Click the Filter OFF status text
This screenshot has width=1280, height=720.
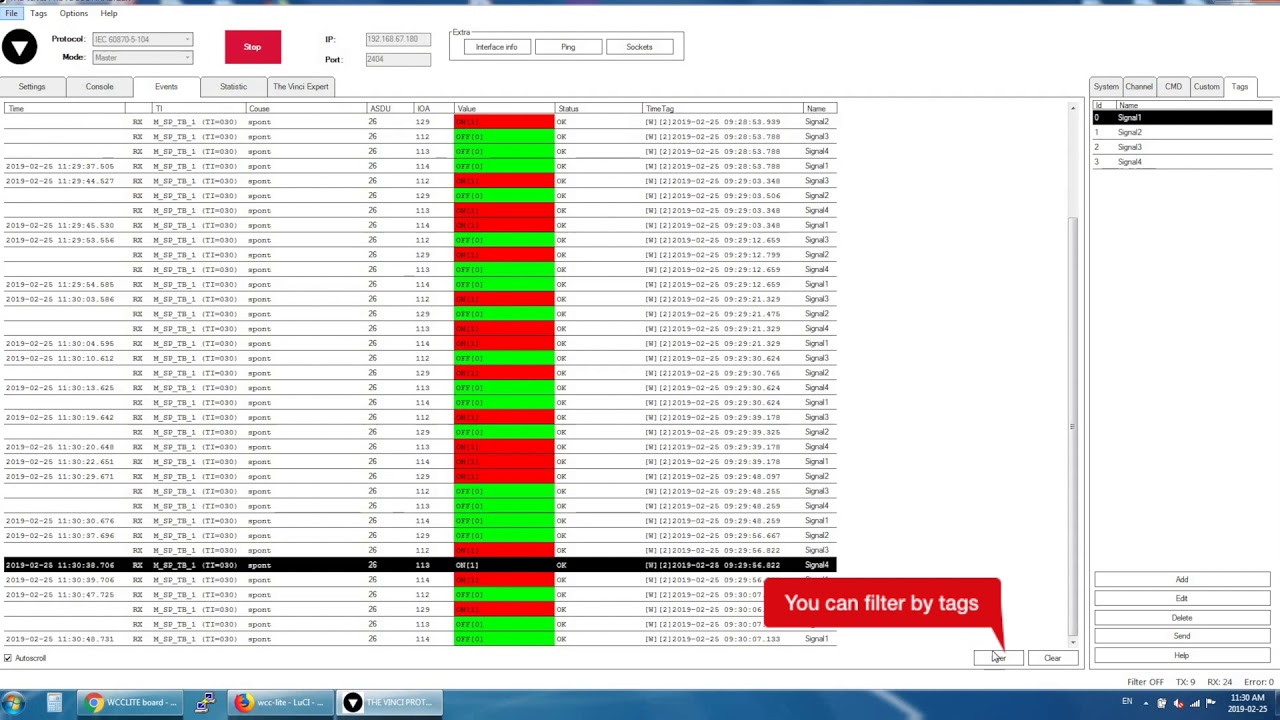pyautogui.click(x=1145, y=682)
